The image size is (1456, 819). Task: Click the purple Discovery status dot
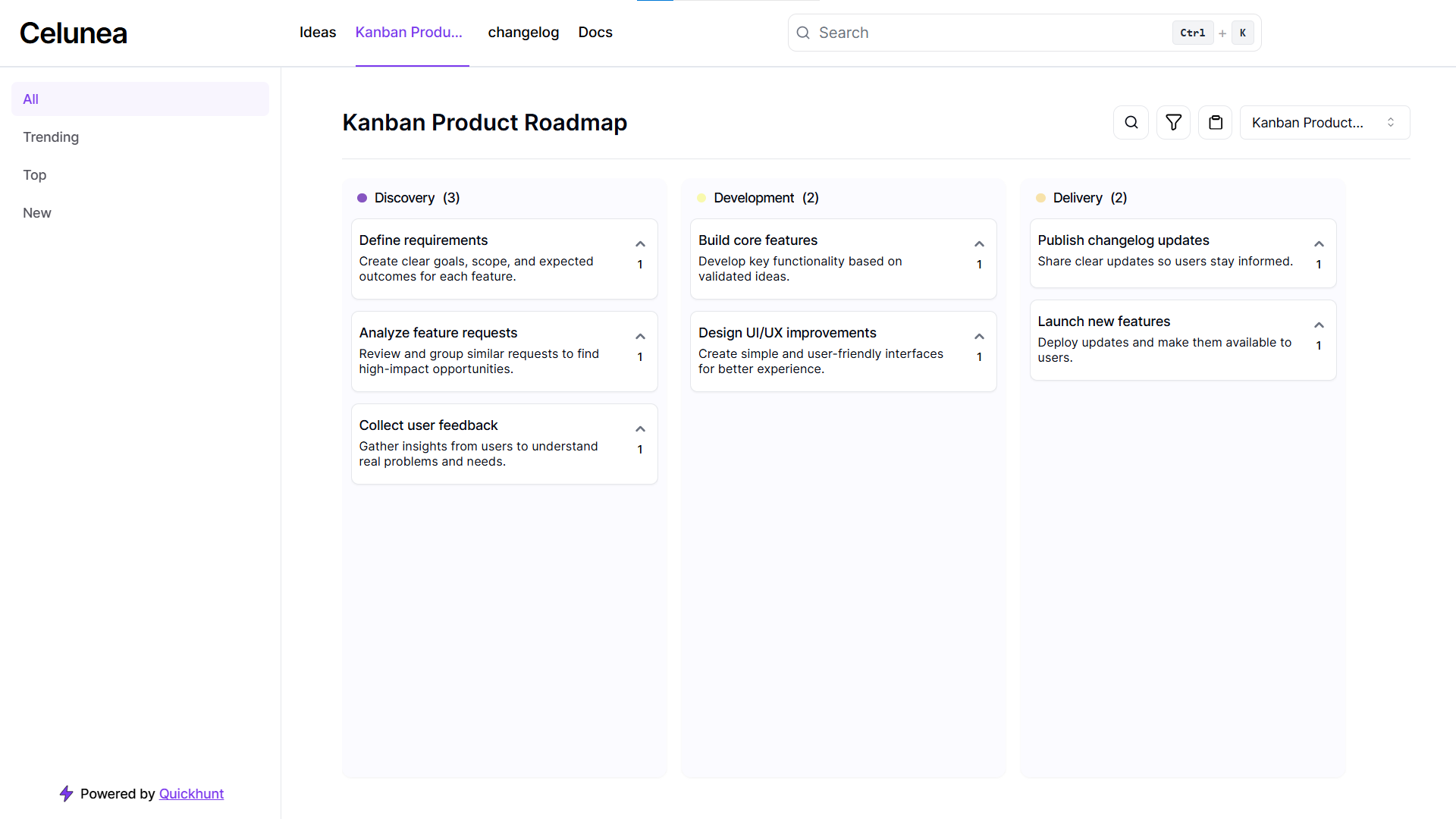362,198
